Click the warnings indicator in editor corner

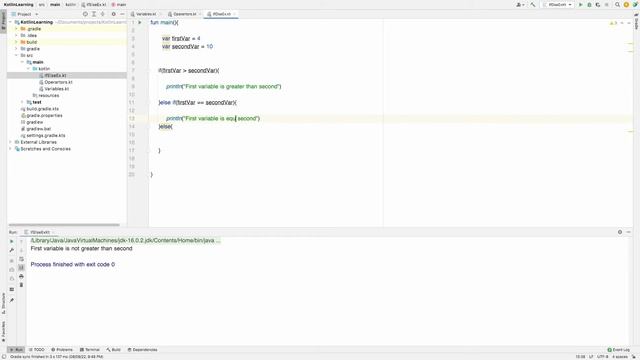pyautogui.click(x=613, y=23)
